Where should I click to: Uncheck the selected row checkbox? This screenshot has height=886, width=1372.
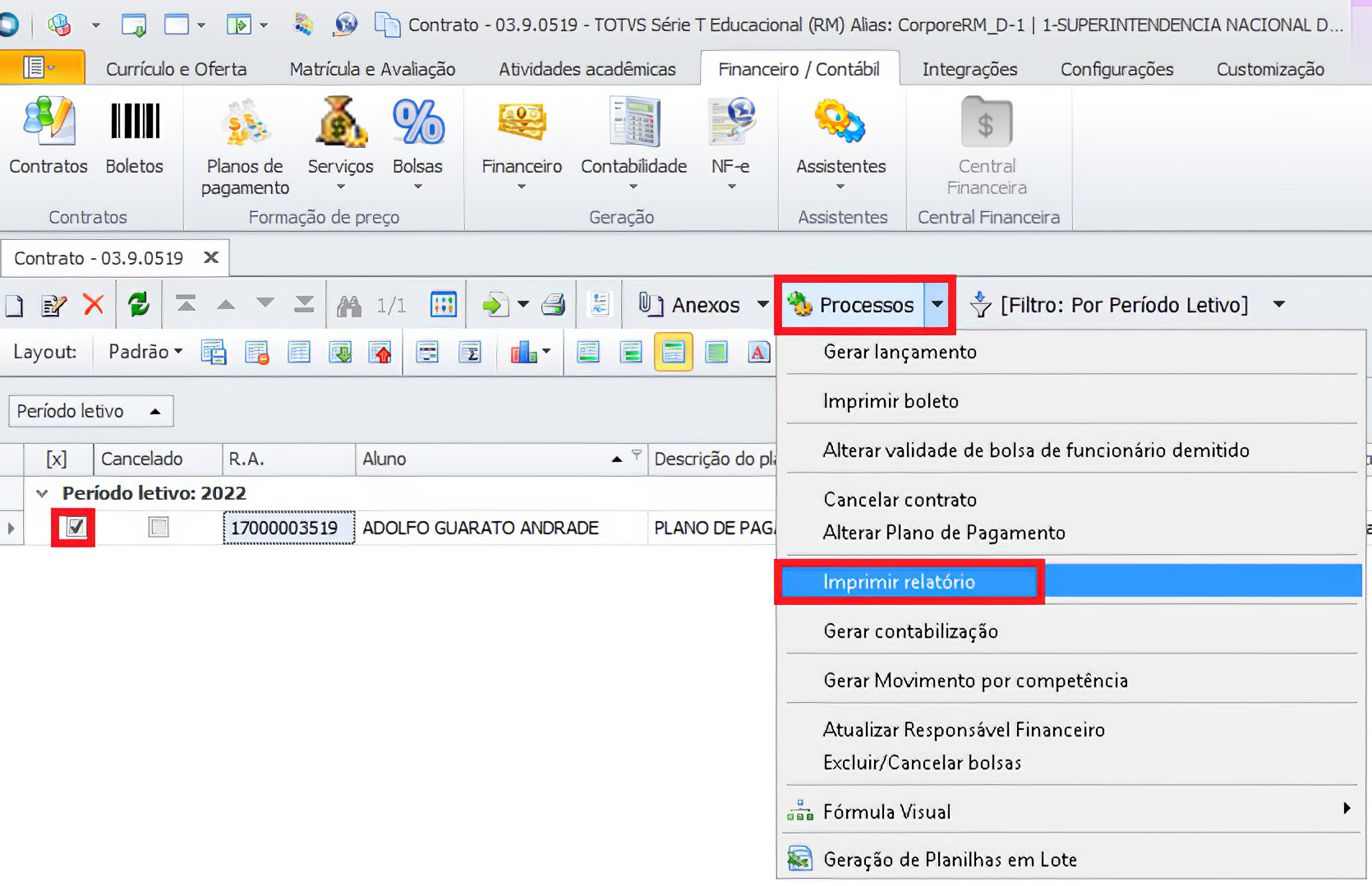76,527
